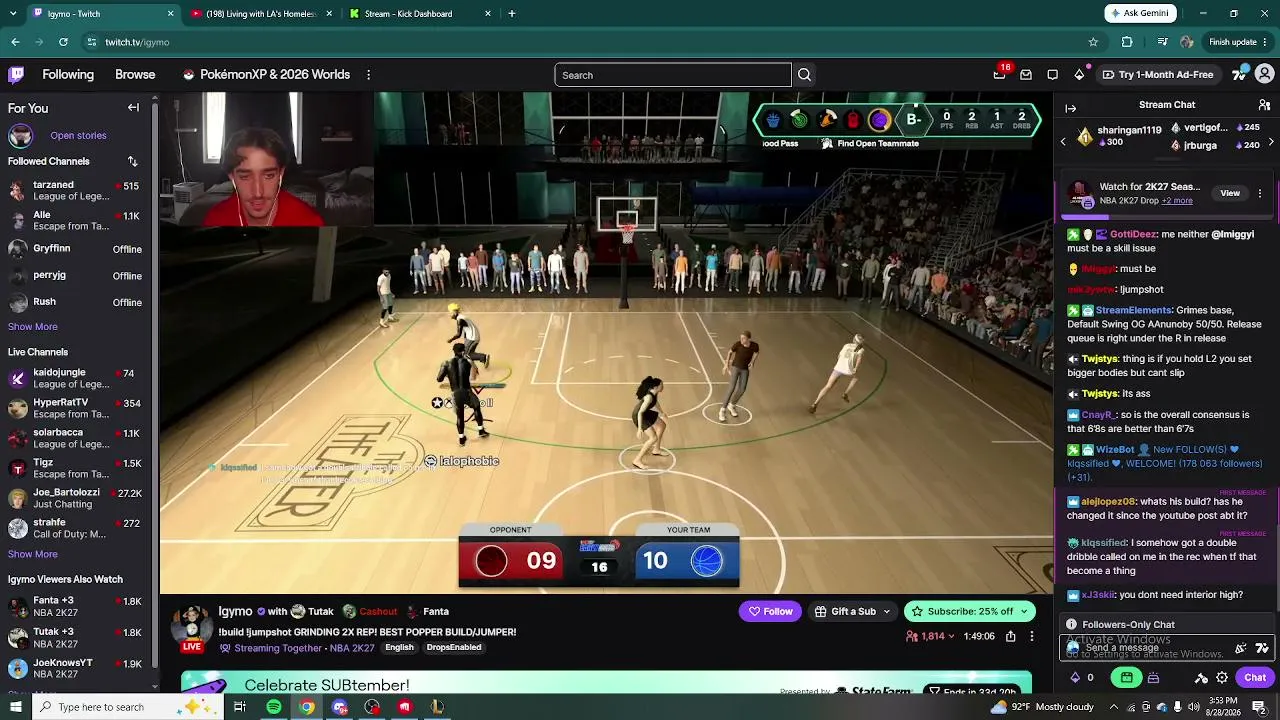Open the green Drops campaign button

(1127, 678)
